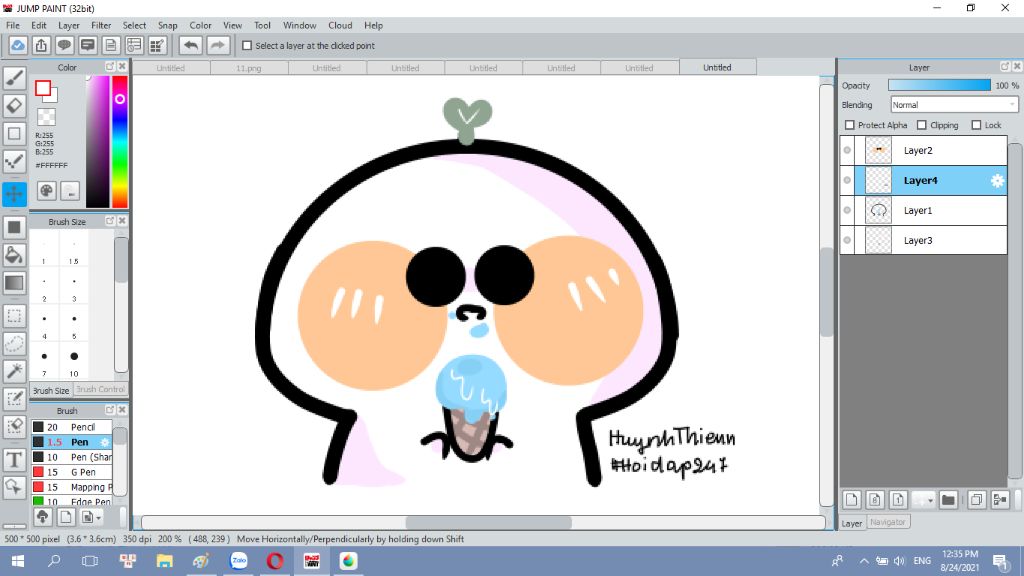
Task: Choose the Lasso selection tool
Action: coord(14,344)
